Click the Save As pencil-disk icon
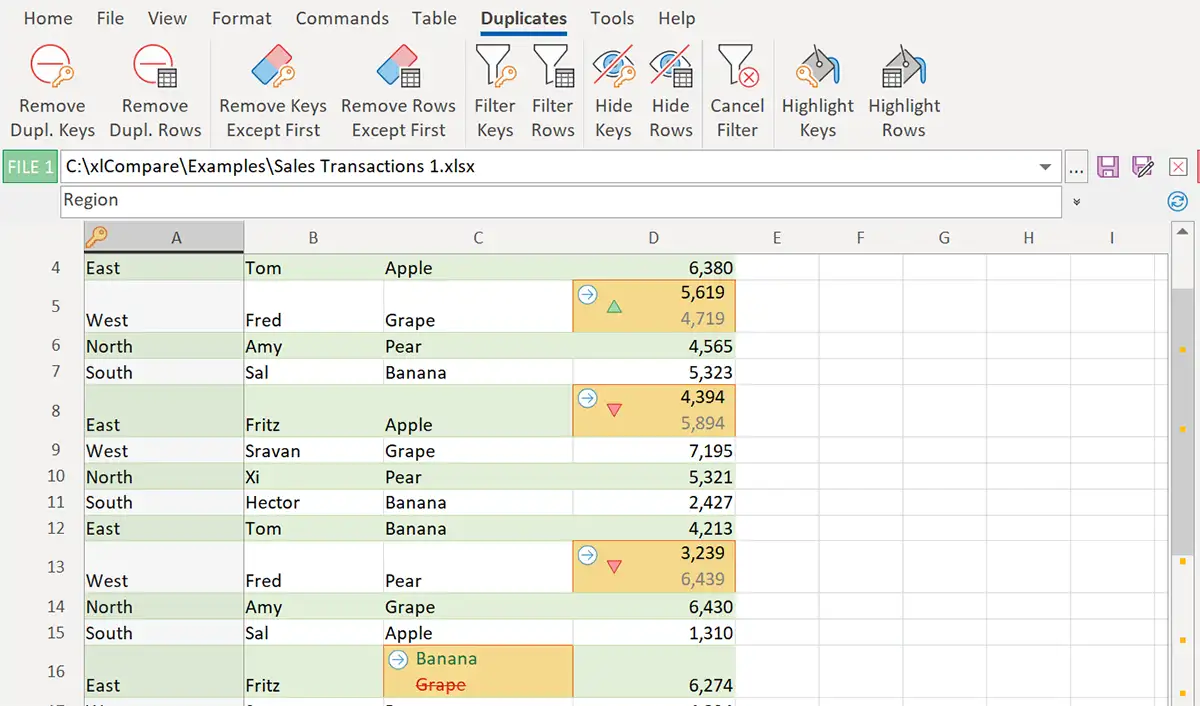1200x706 pixels. (1143, 167)
